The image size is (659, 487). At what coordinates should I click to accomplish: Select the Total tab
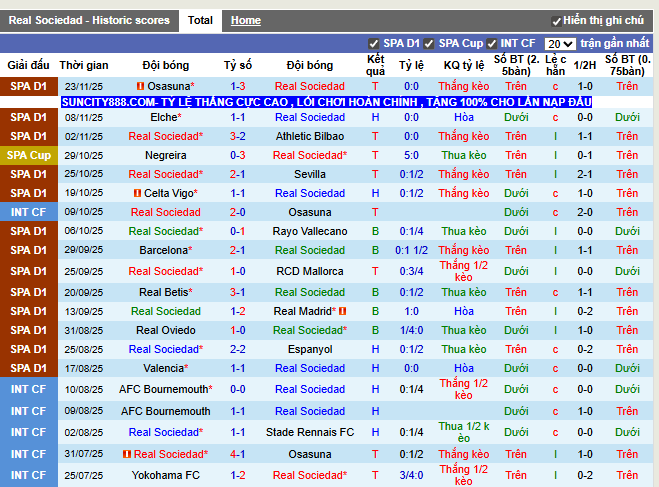click(200, 20)
